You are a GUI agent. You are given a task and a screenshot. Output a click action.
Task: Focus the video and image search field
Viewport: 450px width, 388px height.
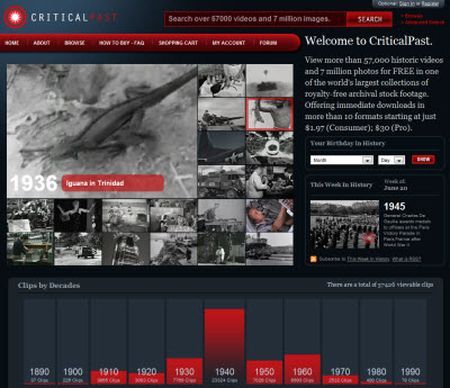[255, 19]
